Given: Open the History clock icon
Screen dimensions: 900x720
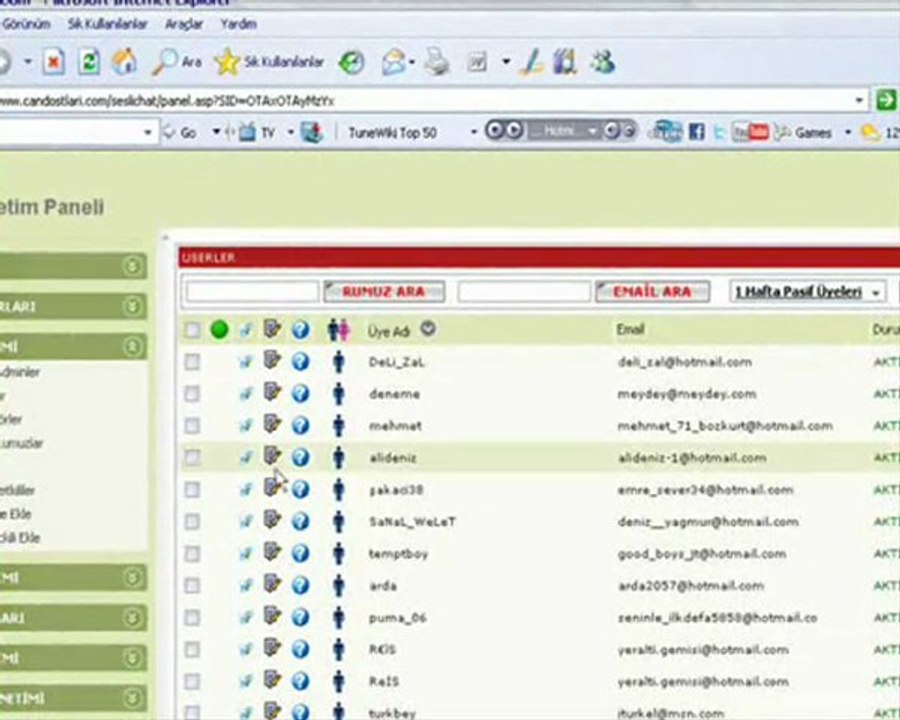Looking at the screenshot, I should [x=351, y=62].
